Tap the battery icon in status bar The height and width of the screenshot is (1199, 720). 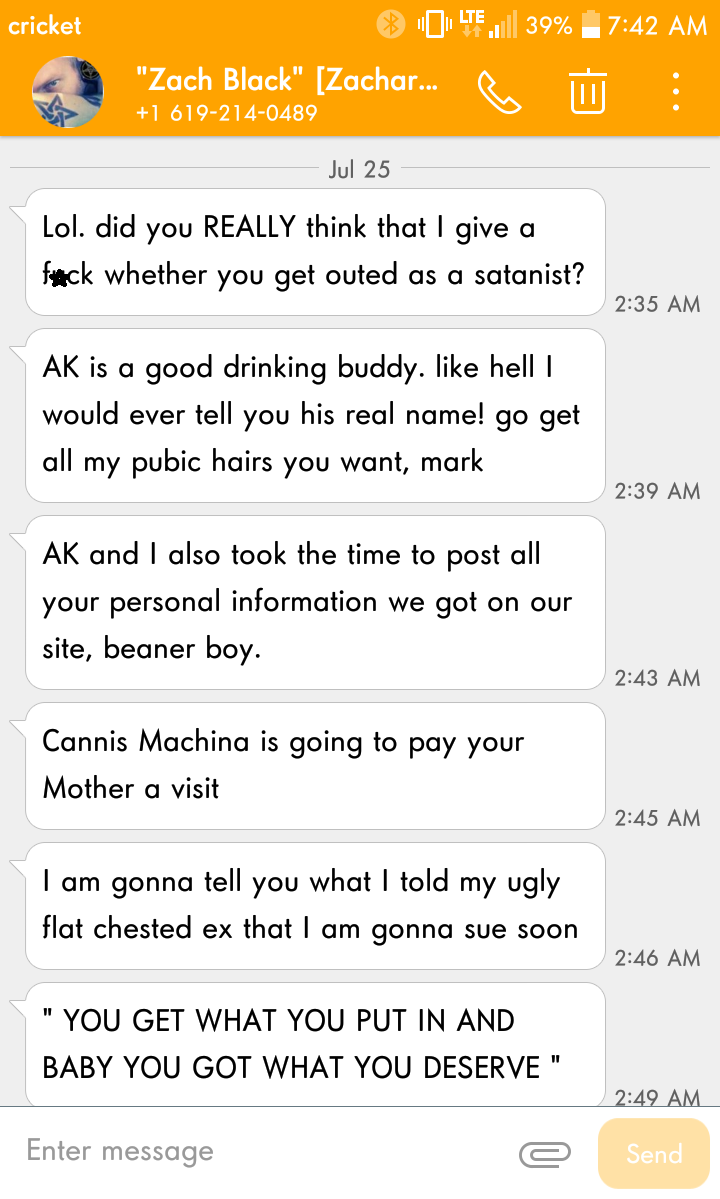coord(591,24)
